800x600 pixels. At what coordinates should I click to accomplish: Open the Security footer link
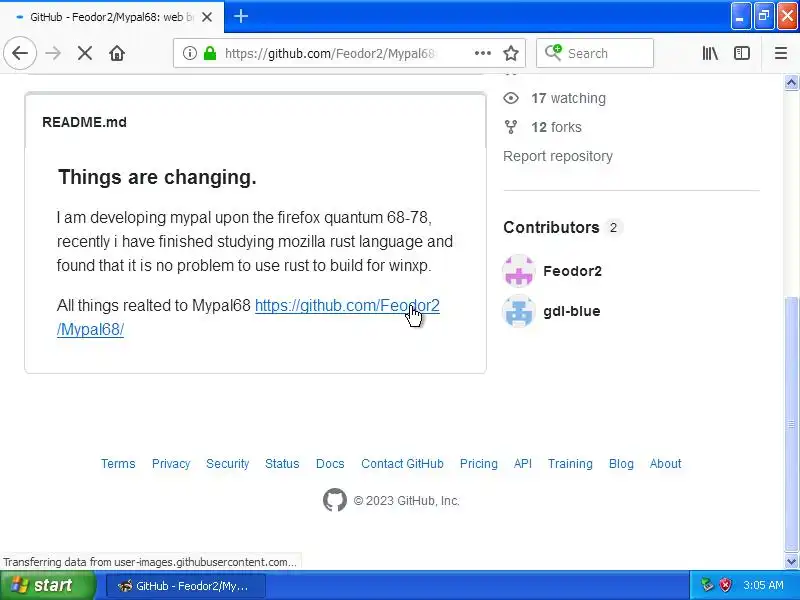[228, 463]
